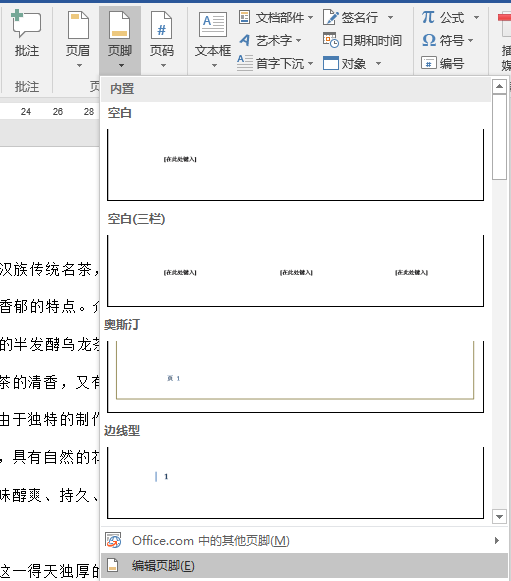Image resolution: width=511 pixels, height=581 pixels.
Task: Choose the 空白 footer thumbnail
Action: 295,165
